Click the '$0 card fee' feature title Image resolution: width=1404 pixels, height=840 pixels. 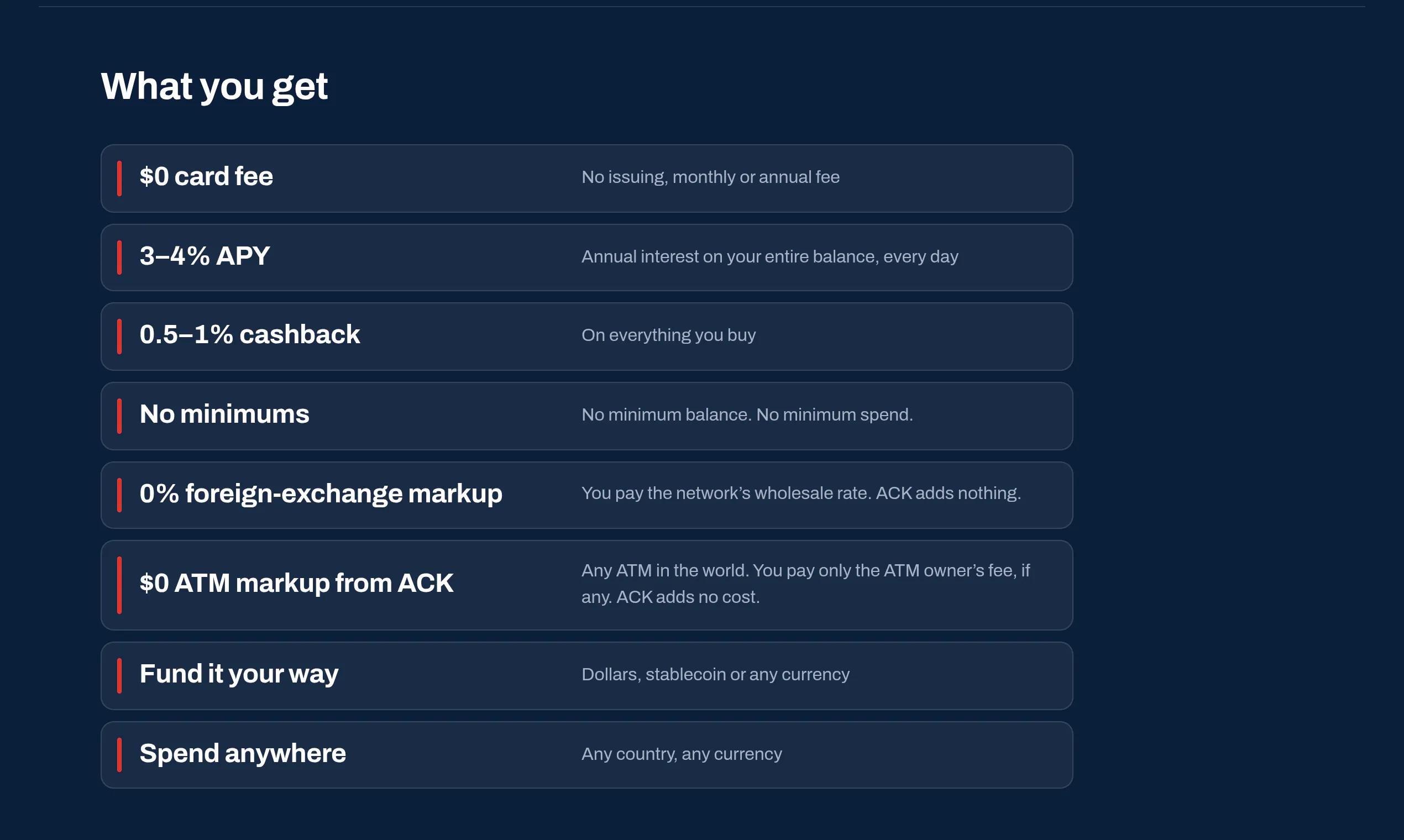(x=206, y=177)
